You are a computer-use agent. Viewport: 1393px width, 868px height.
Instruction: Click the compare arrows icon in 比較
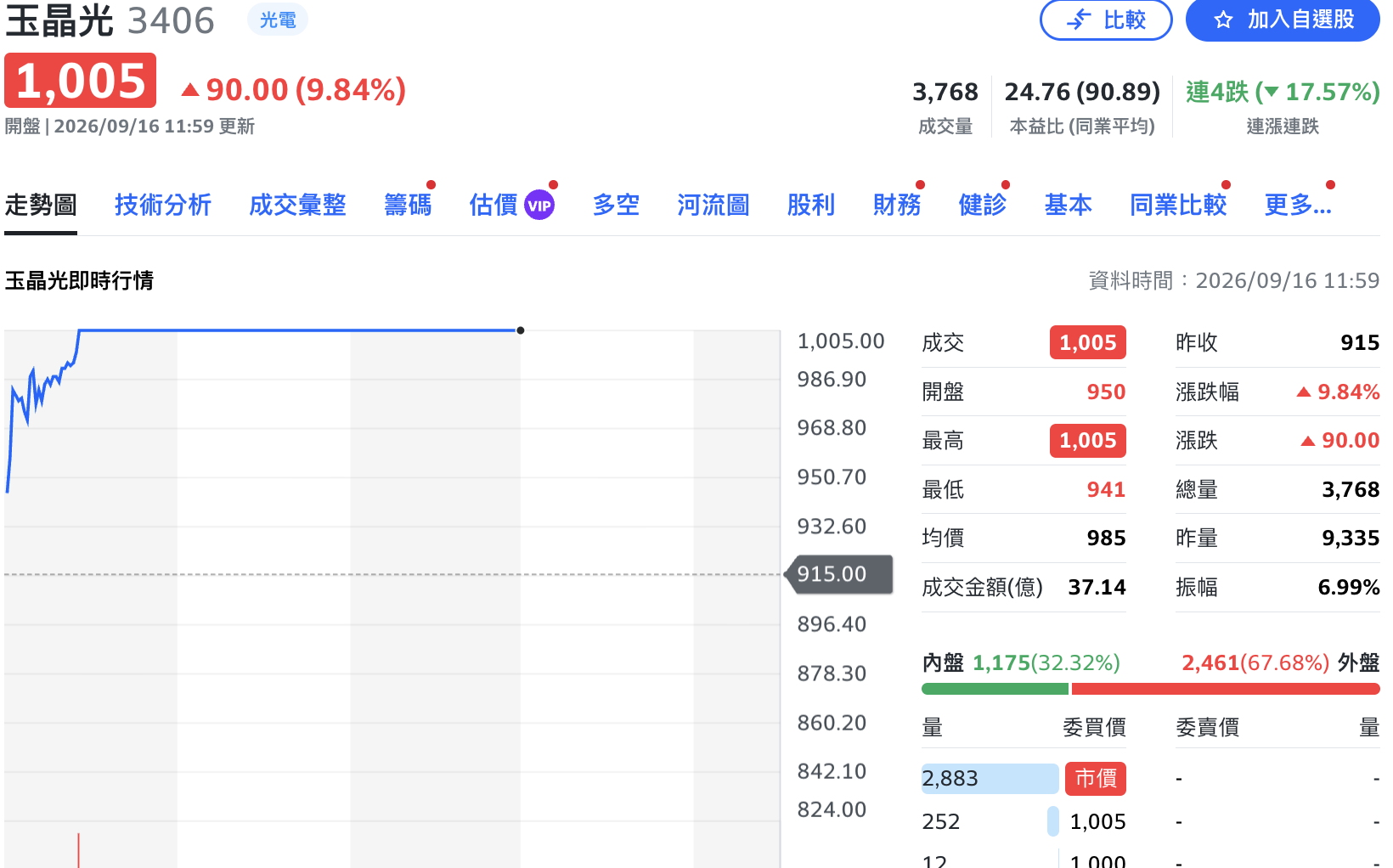(1079, 20)
